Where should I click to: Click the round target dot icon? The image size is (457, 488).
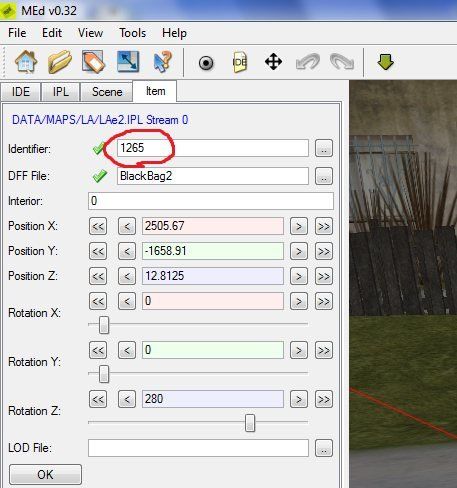coord(206,63)
